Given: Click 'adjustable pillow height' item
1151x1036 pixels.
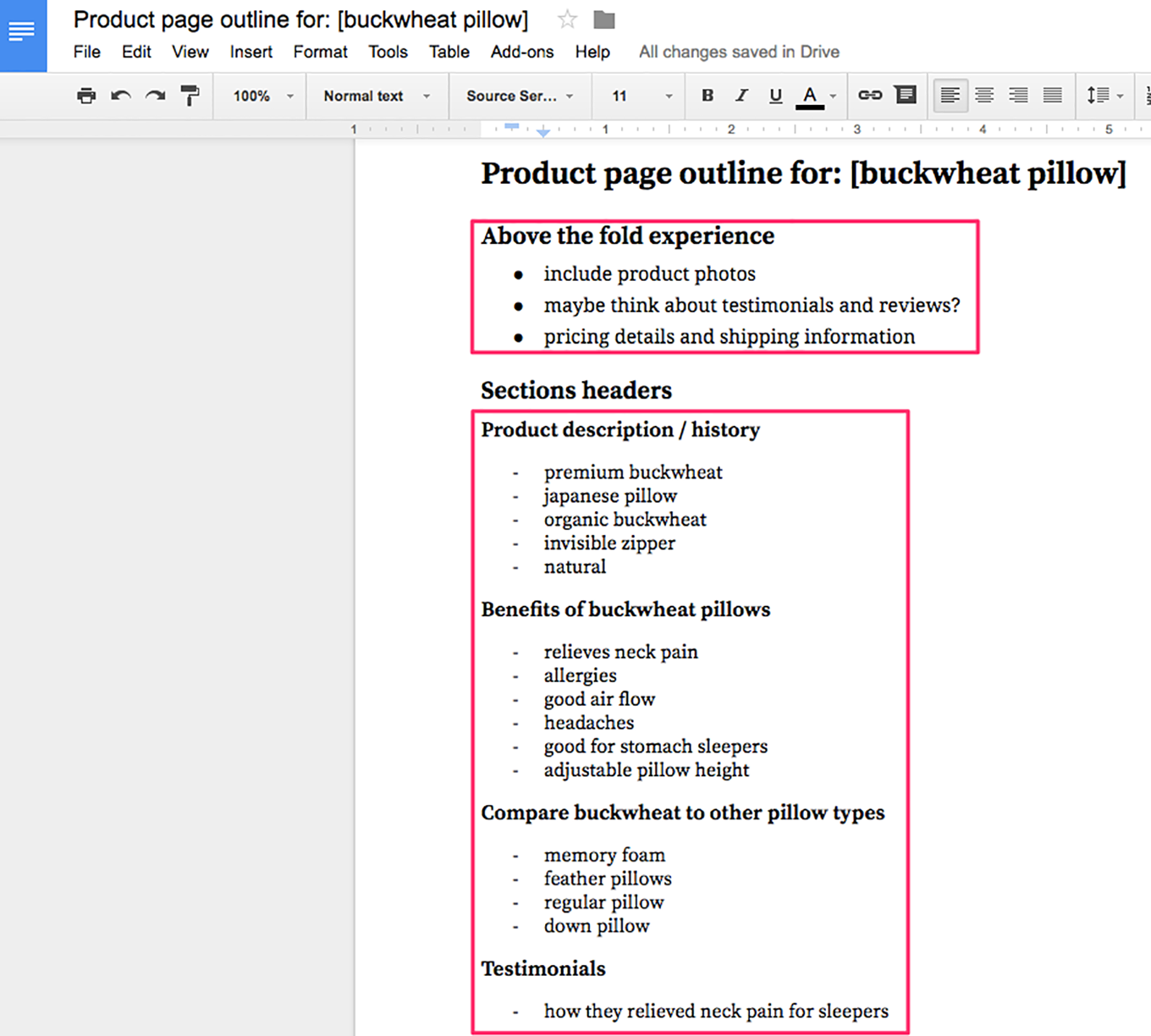Looking at the screenshot, I should pyautogui.click(x=647, y=770).
